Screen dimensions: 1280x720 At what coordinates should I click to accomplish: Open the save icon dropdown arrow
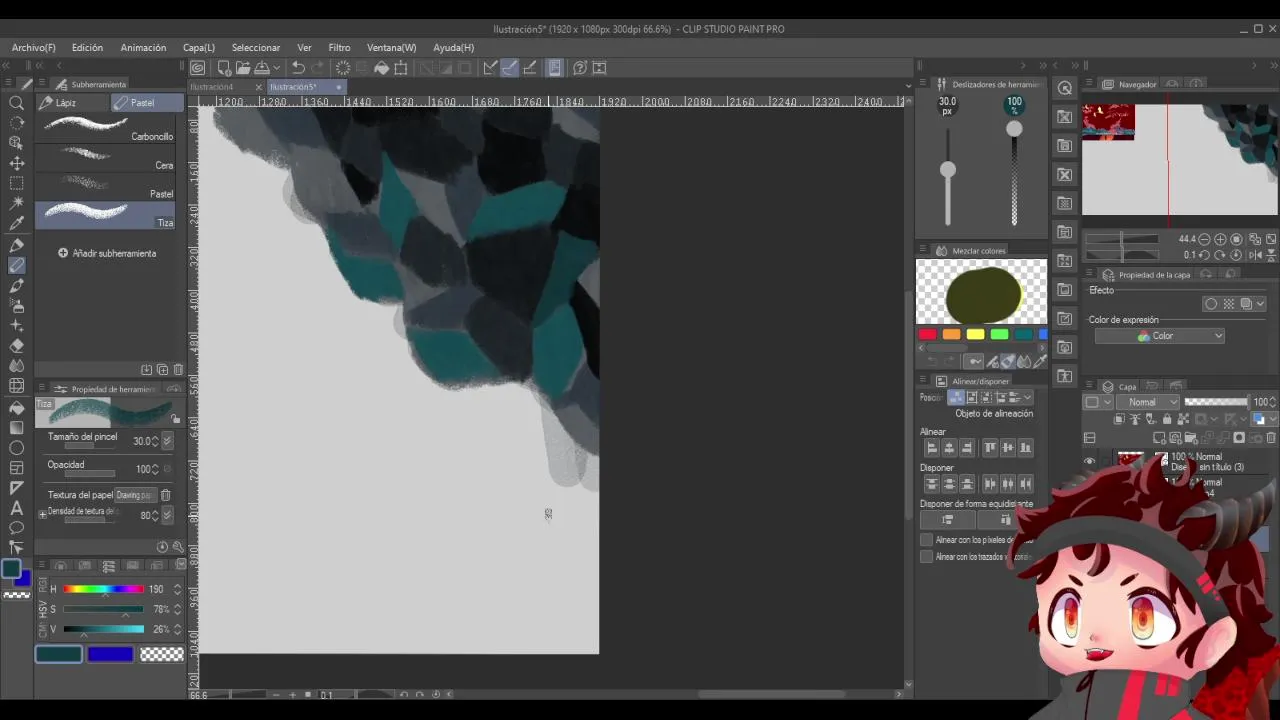278,68
